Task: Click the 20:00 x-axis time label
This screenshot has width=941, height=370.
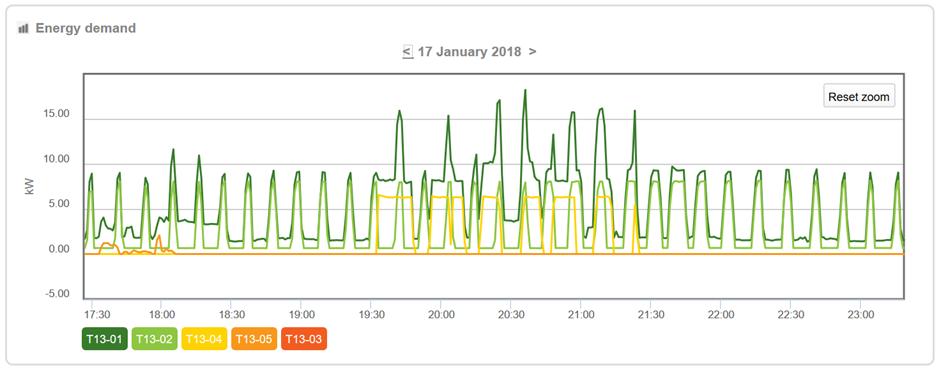Action: point(441,314)
